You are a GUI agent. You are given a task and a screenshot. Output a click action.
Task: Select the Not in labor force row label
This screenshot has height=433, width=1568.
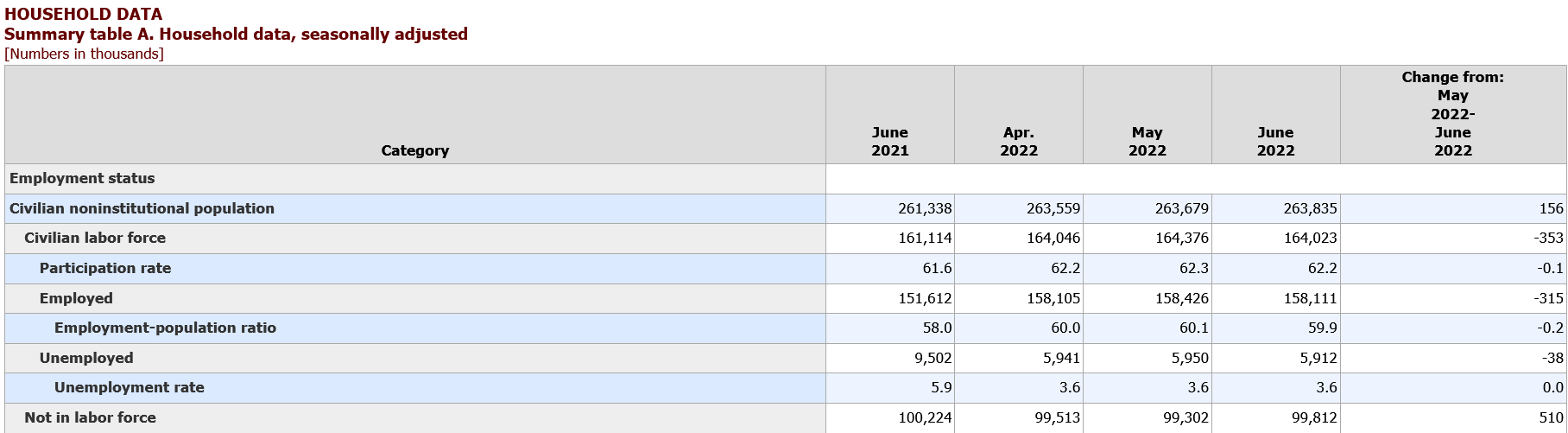[x=90, y=417]
